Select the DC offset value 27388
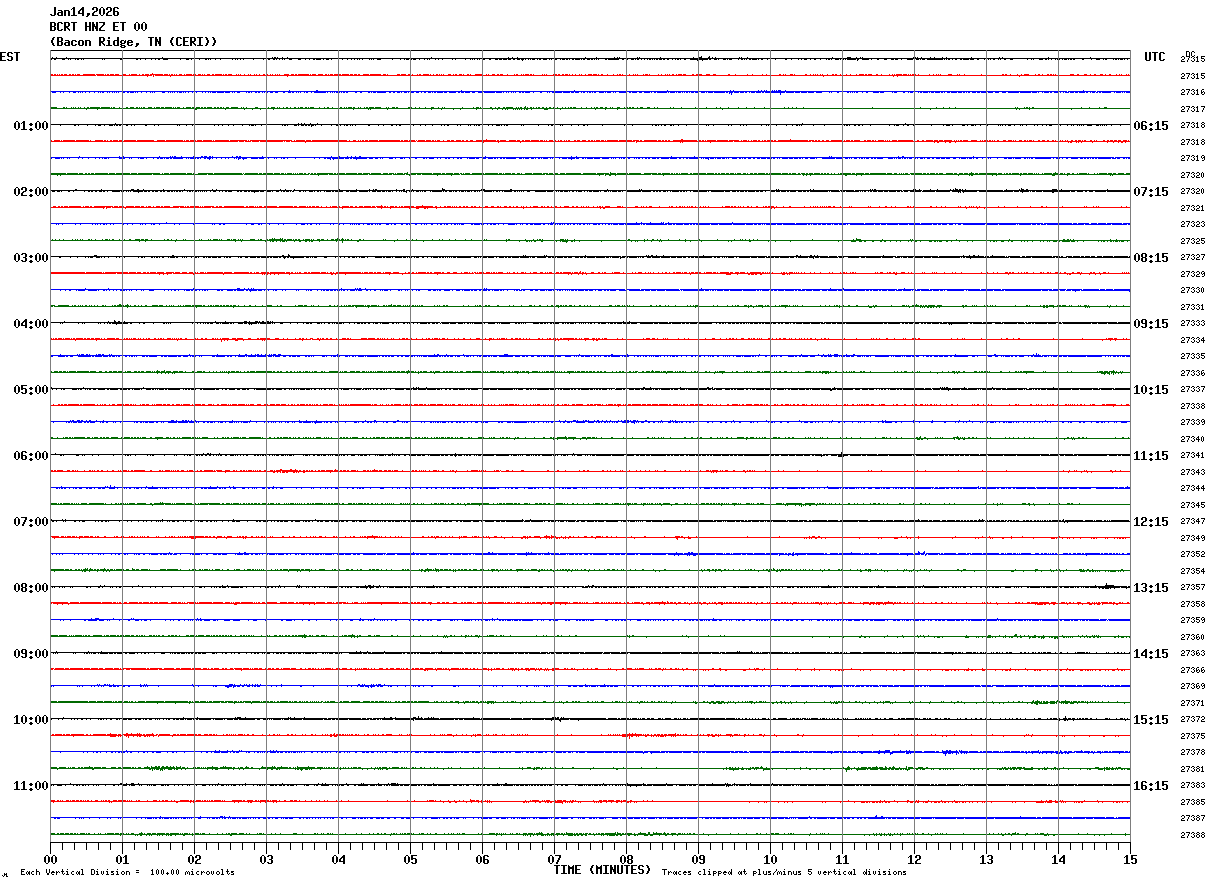Image resolution: width=1210 pixels, height=886 pixels. (1192, 835)
